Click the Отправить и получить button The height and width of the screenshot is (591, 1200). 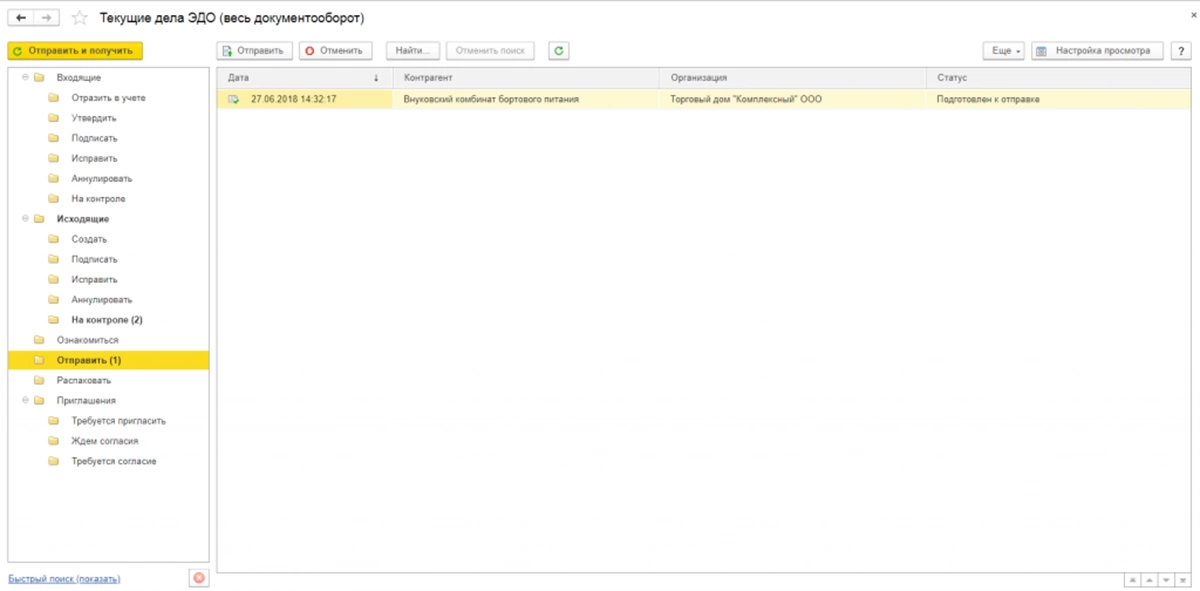[76, 50]
